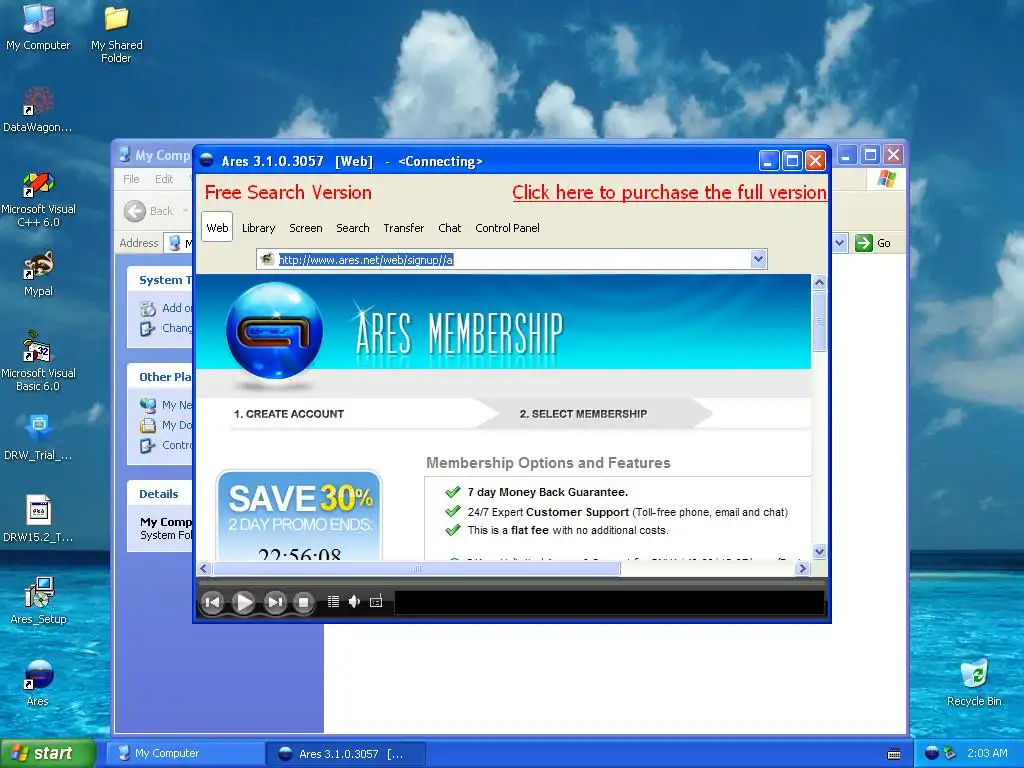This screenshot has height=768, width=1024.
Task: Open the Recycle Bin
Action: tap(974, 682)
